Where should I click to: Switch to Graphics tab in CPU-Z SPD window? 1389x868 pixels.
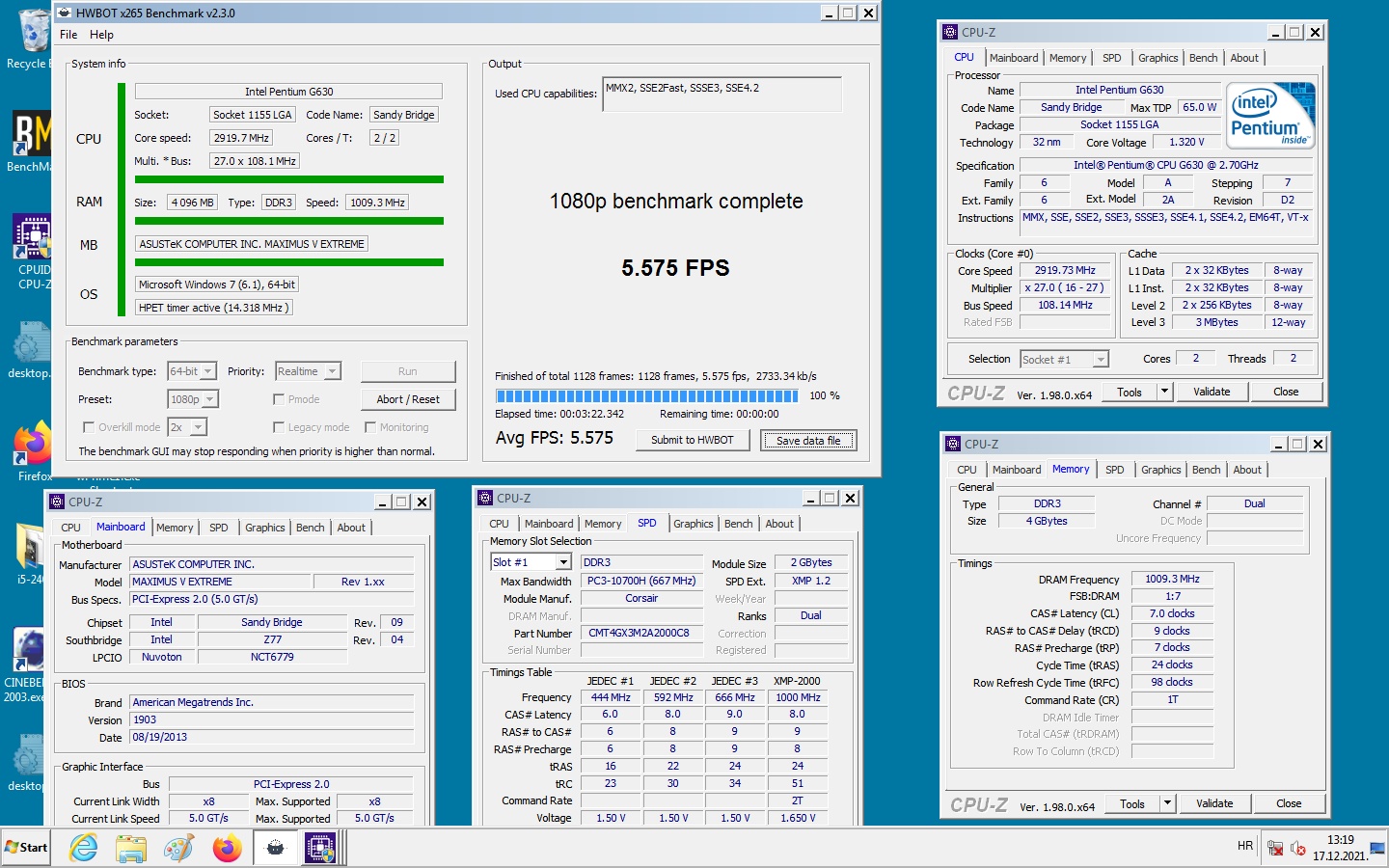694,524
